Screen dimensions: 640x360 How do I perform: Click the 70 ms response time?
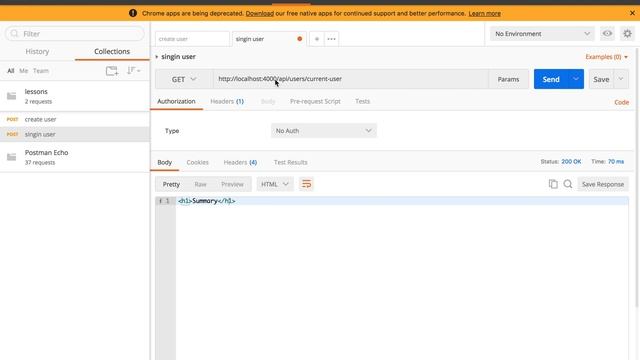(616, 162)
